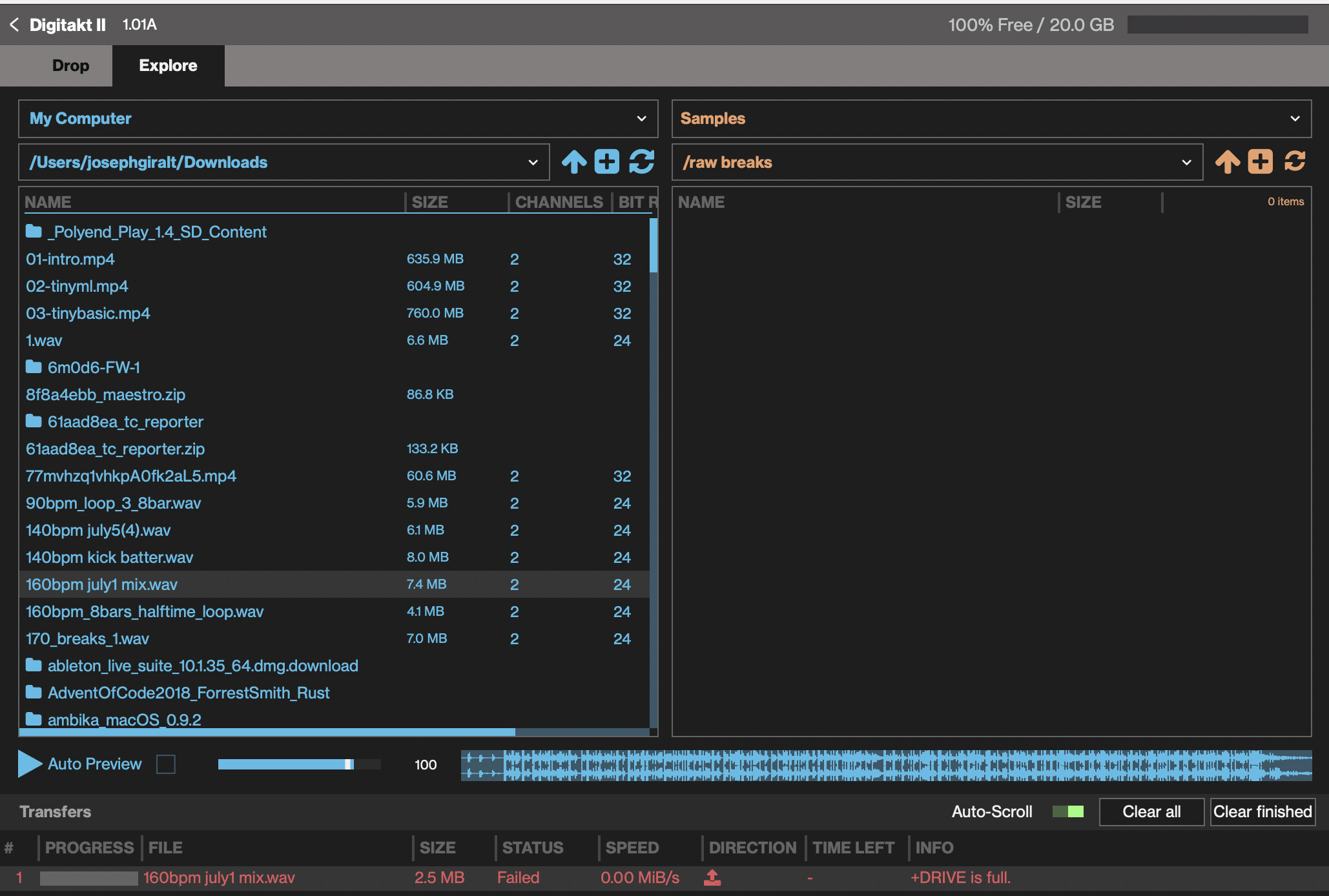Click the upload direction icon in failed transfer
The width and height of the screenshot is (1329, 896).
712,877
